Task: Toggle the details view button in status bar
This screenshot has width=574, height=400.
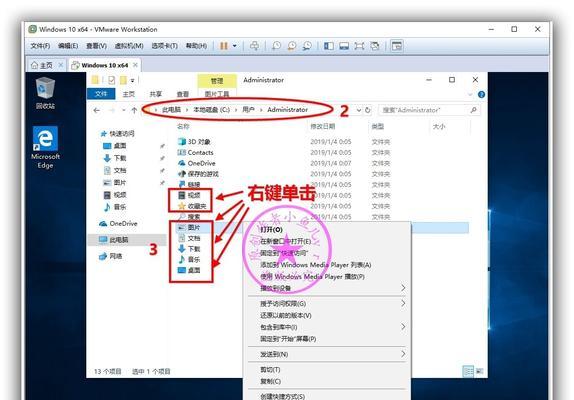Action: pos(468,371)
